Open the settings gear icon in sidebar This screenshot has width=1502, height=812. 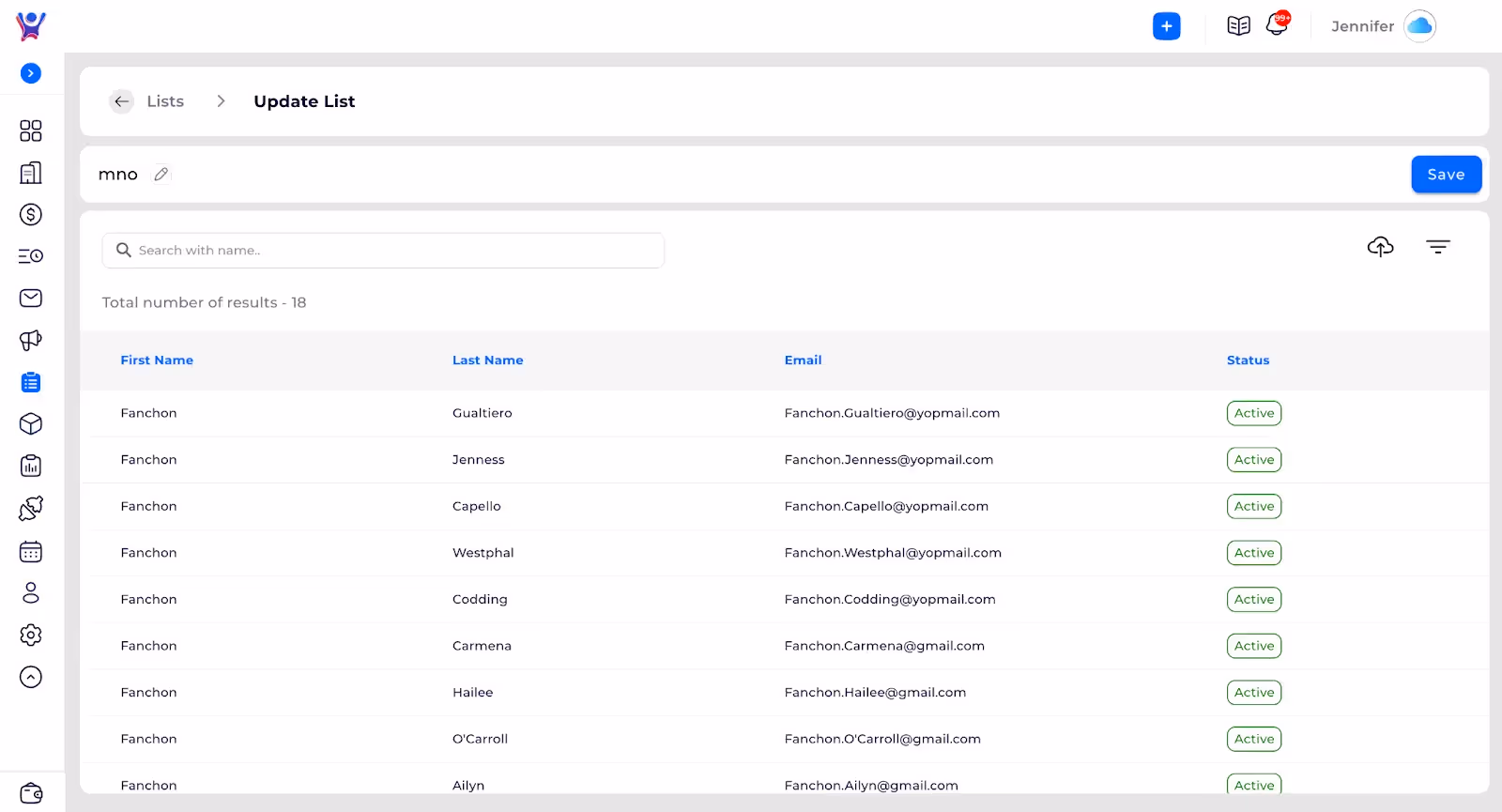point(31,636)
